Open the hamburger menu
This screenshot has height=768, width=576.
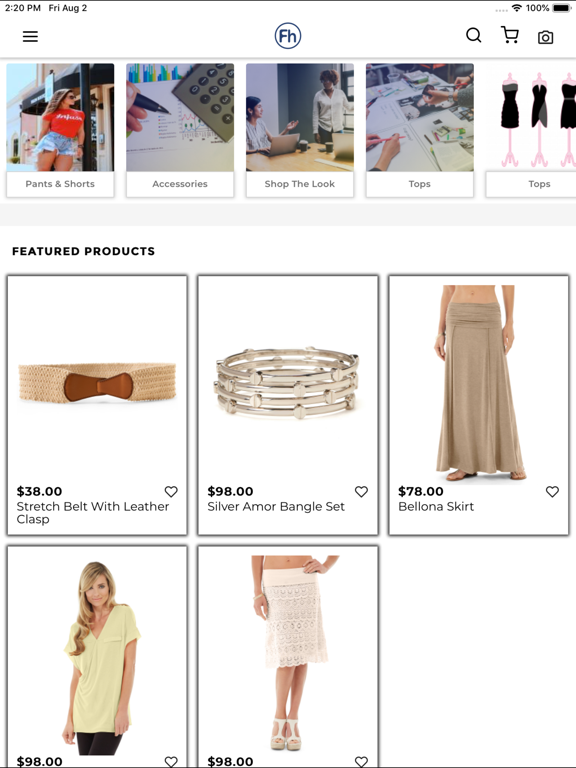[x=30, y=36]
